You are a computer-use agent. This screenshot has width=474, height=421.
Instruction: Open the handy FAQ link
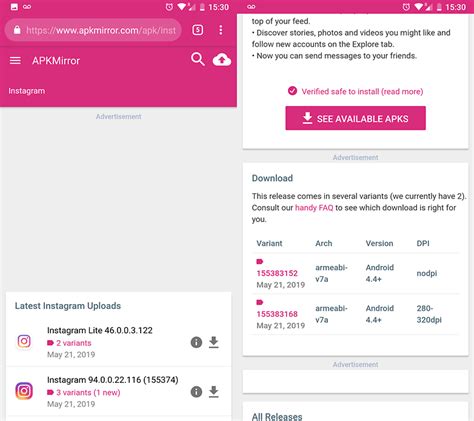tap(314, 208)
